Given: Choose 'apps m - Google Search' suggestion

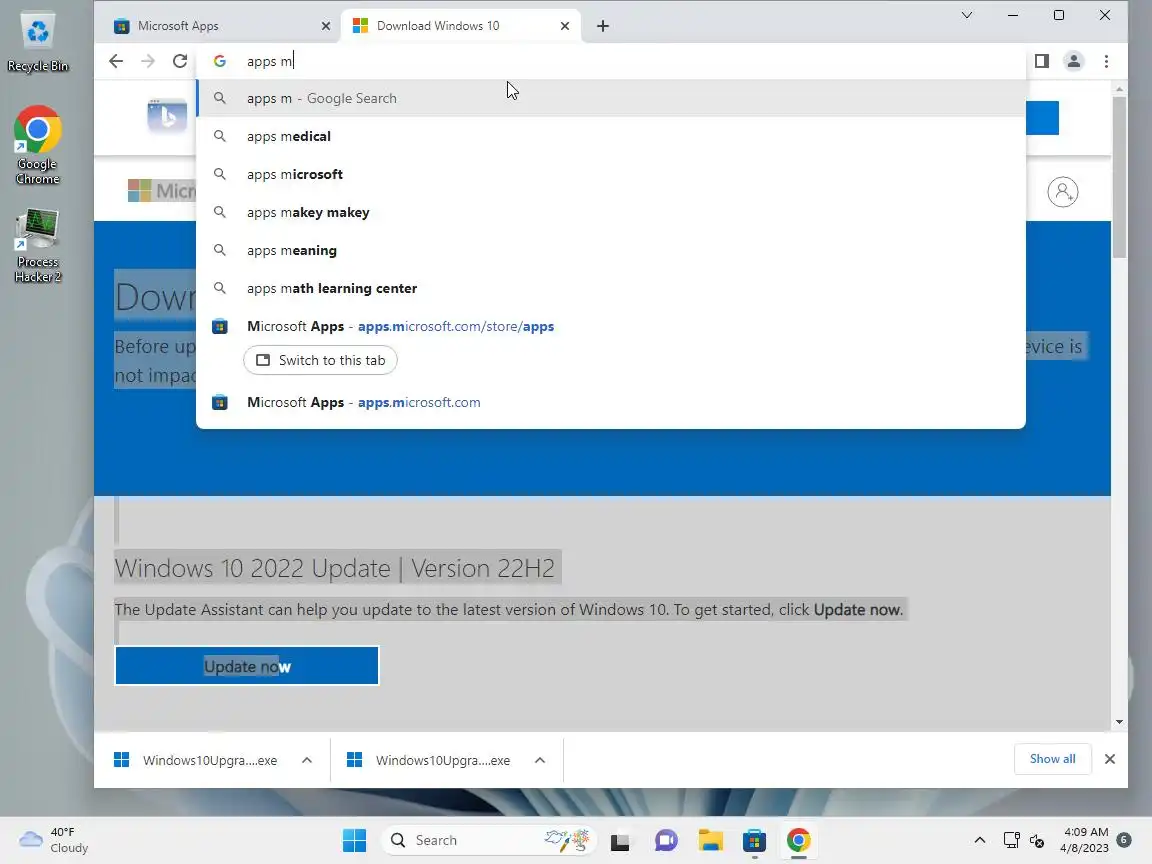Looking at the screenshot, I should click(x=610, y=98).
